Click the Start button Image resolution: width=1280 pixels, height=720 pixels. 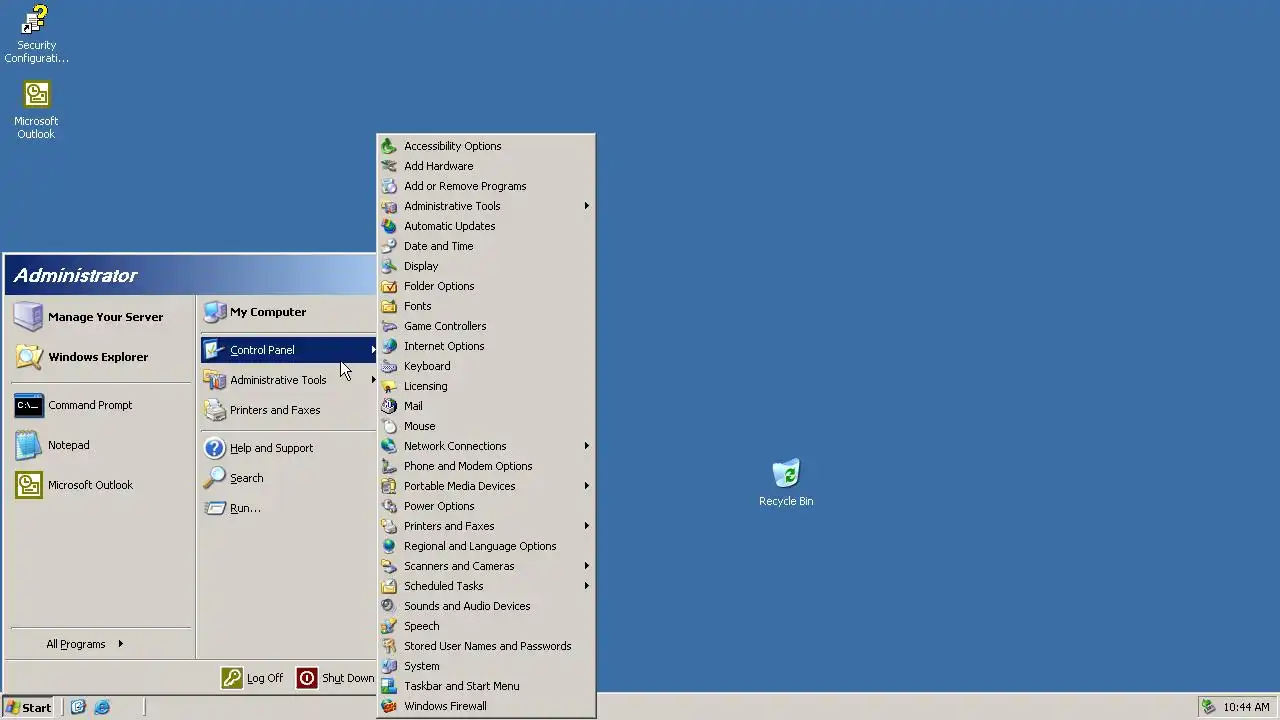pos(29,707)
